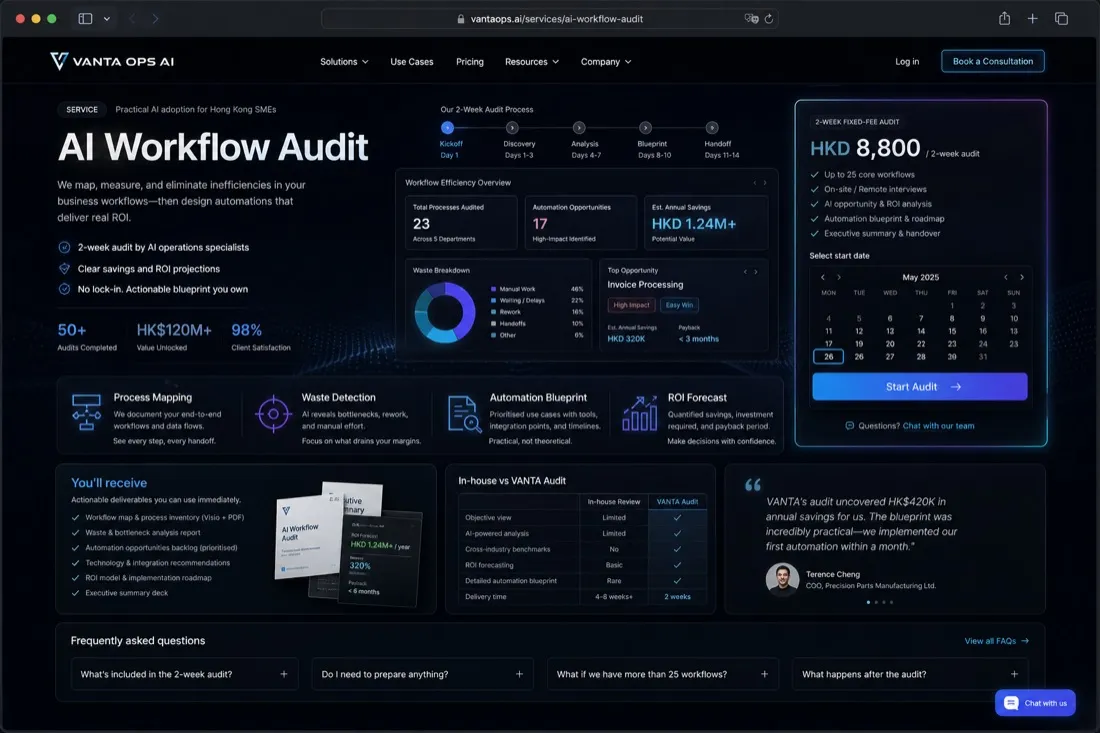
Task: Click Book a Consultation button
Action: tap(993, 61)
